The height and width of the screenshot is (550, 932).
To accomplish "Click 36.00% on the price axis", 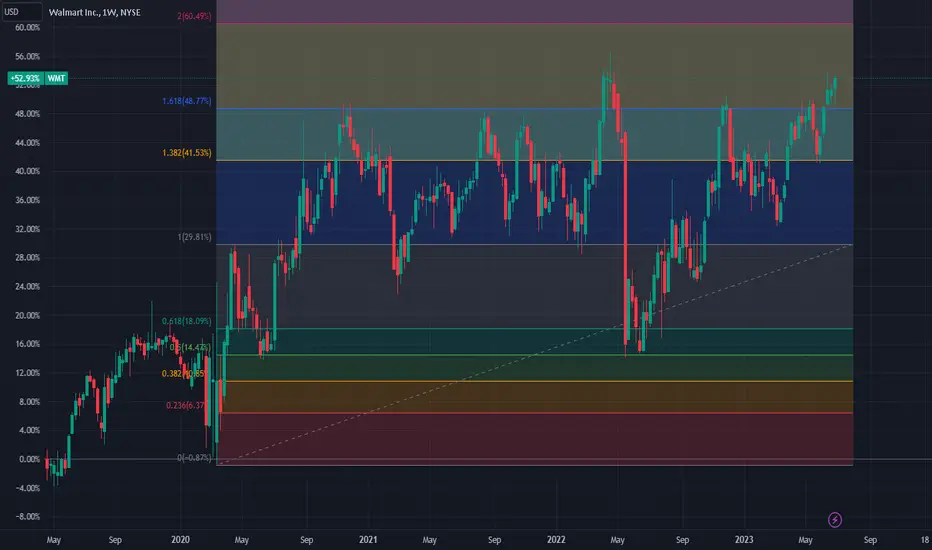I will coord(27,200).
